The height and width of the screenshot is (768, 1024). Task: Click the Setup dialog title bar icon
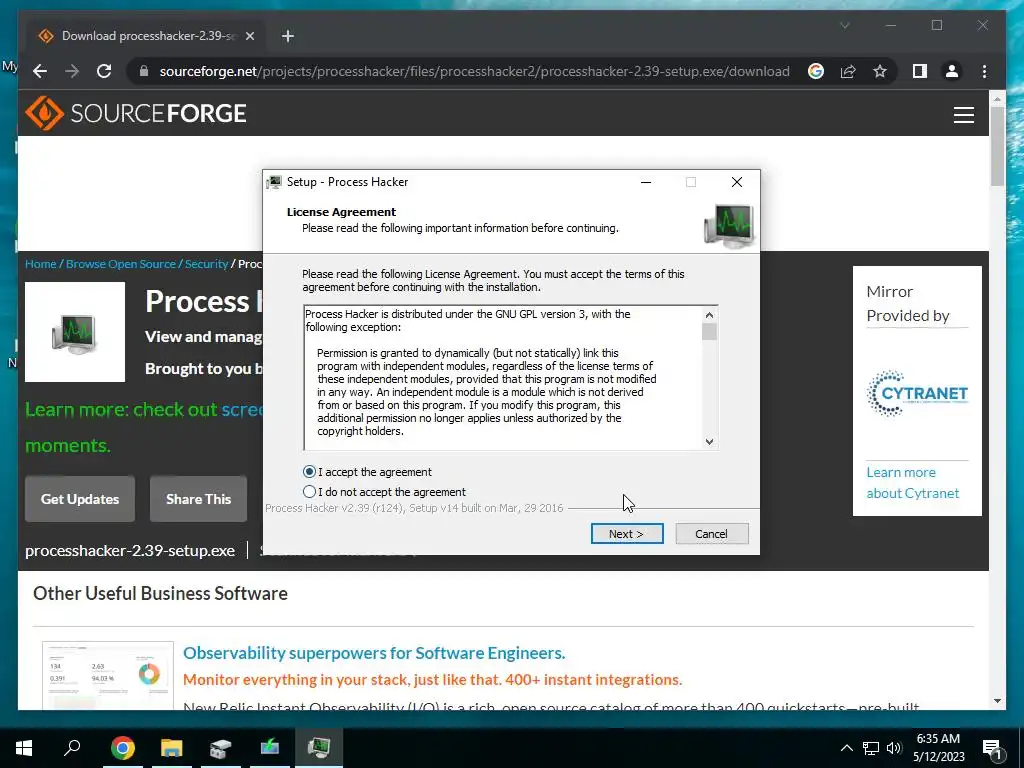coord(274,182)
